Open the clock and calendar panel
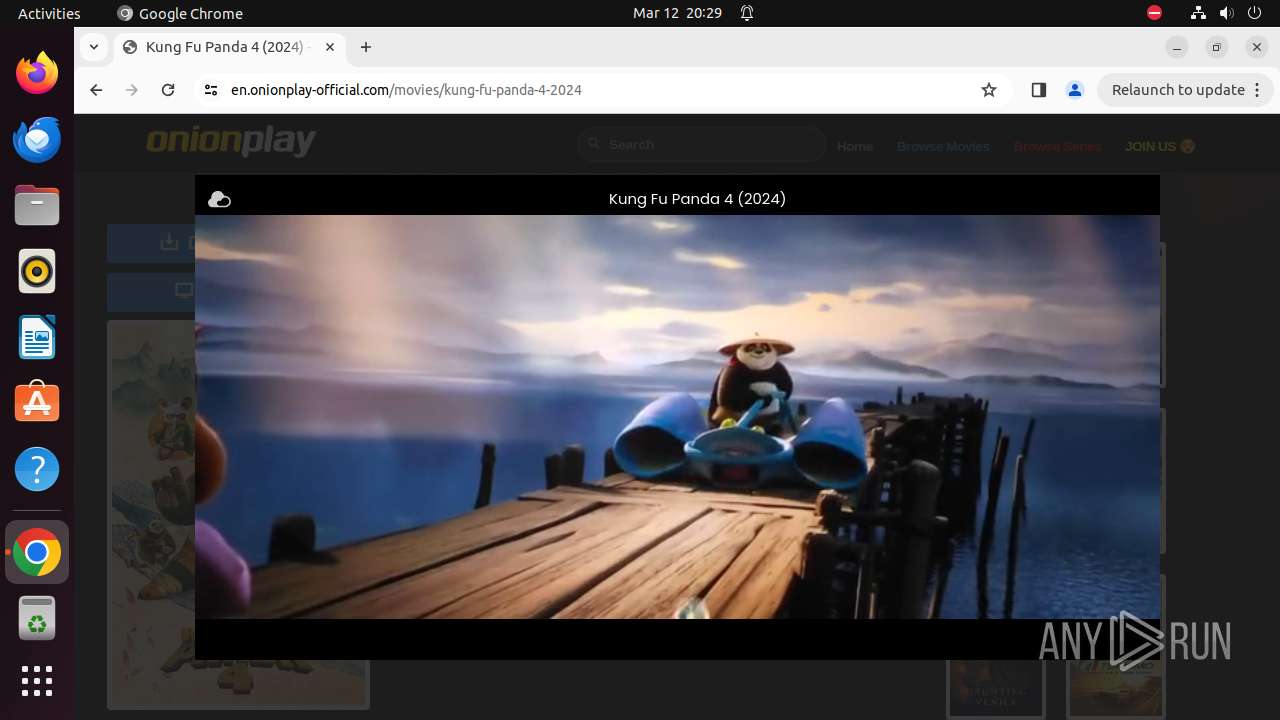 (677, 13)
